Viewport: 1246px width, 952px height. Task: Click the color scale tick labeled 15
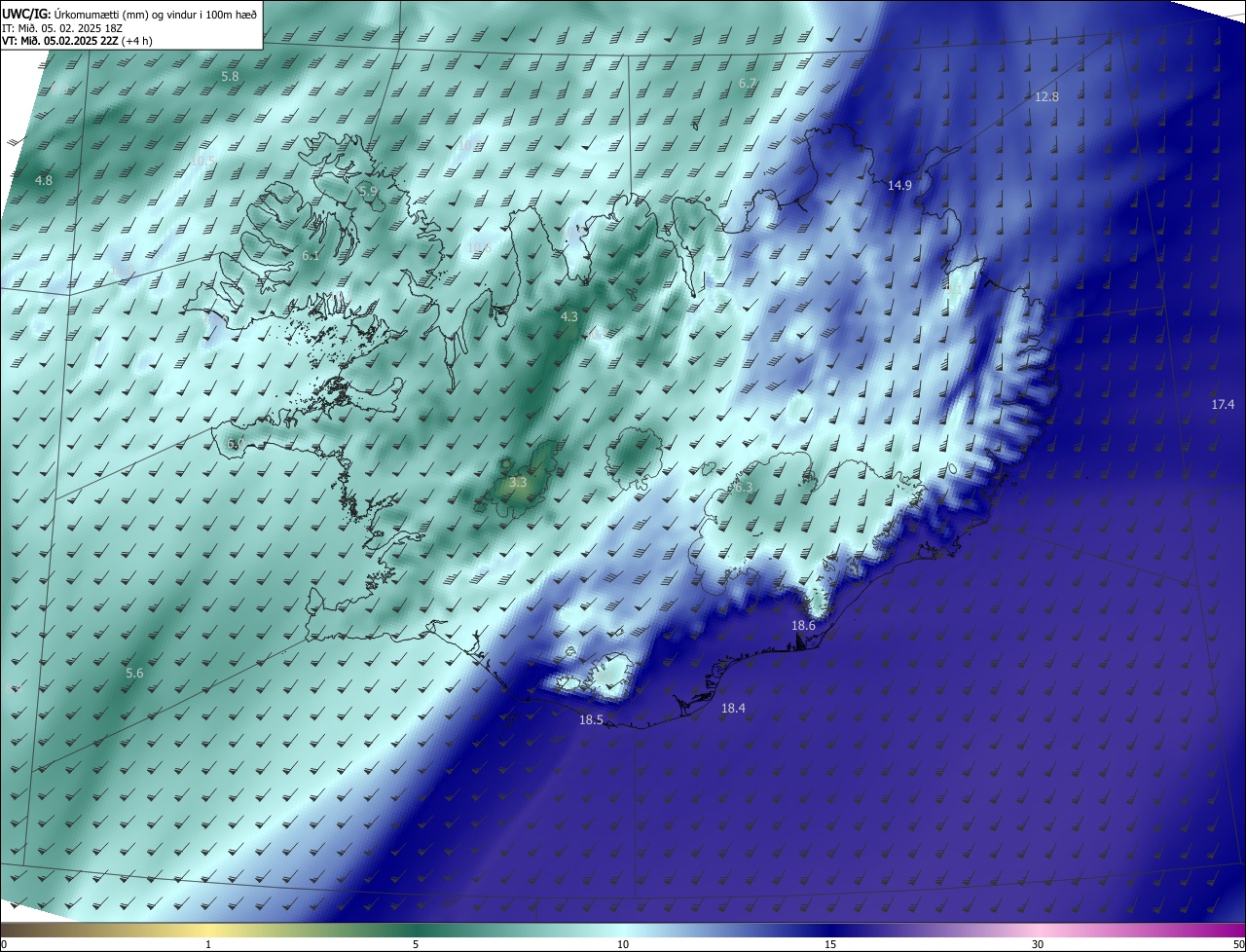(830, 944)
